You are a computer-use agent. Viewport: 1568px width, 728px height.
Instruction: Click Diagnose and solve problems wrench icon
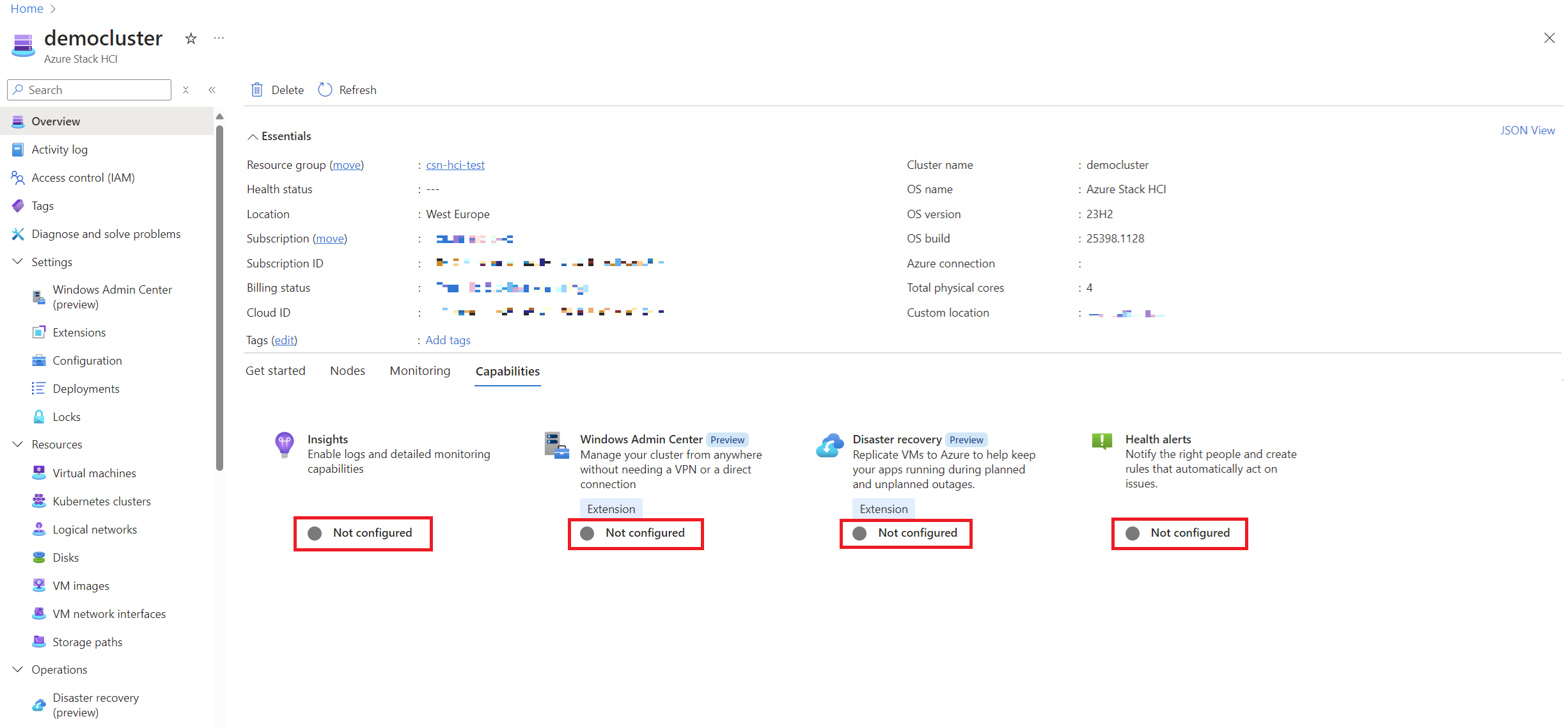pos(18,233)
